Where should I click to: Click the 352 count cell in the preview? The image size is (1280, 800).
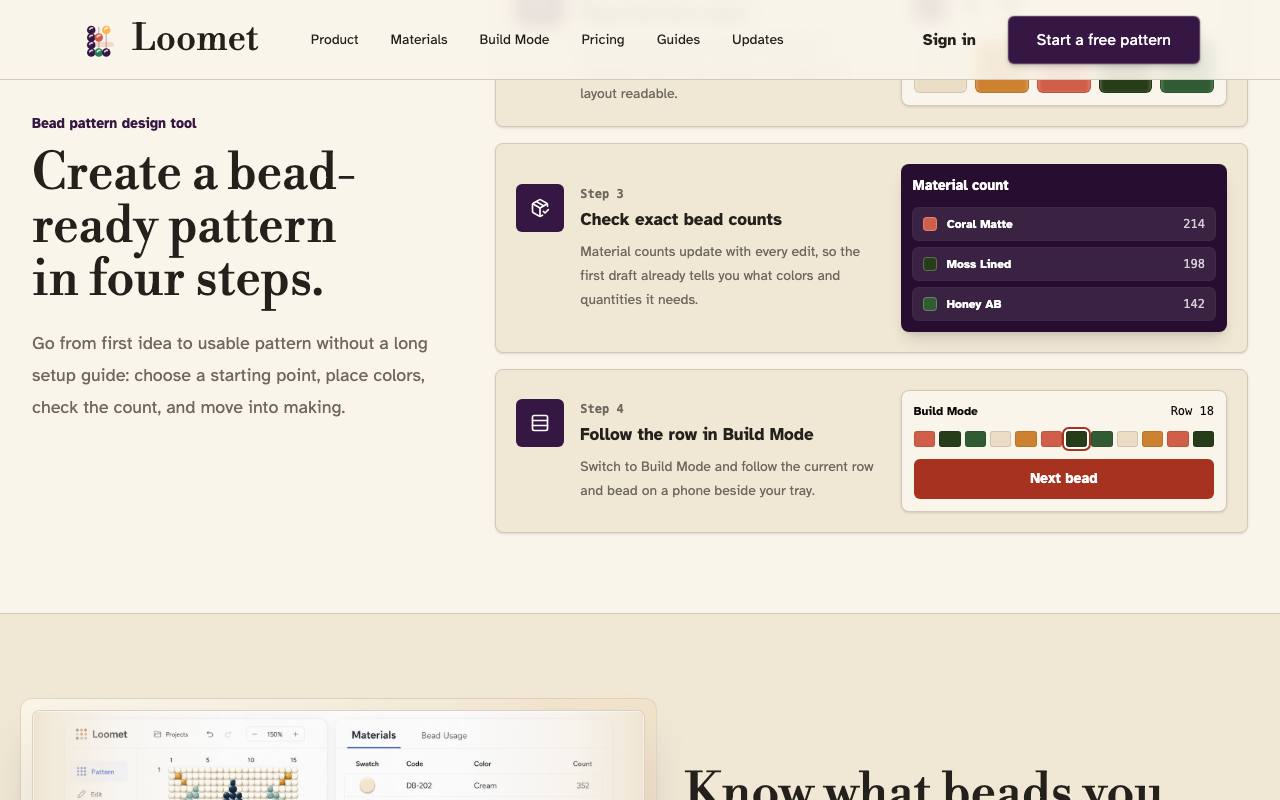point(582,786)
